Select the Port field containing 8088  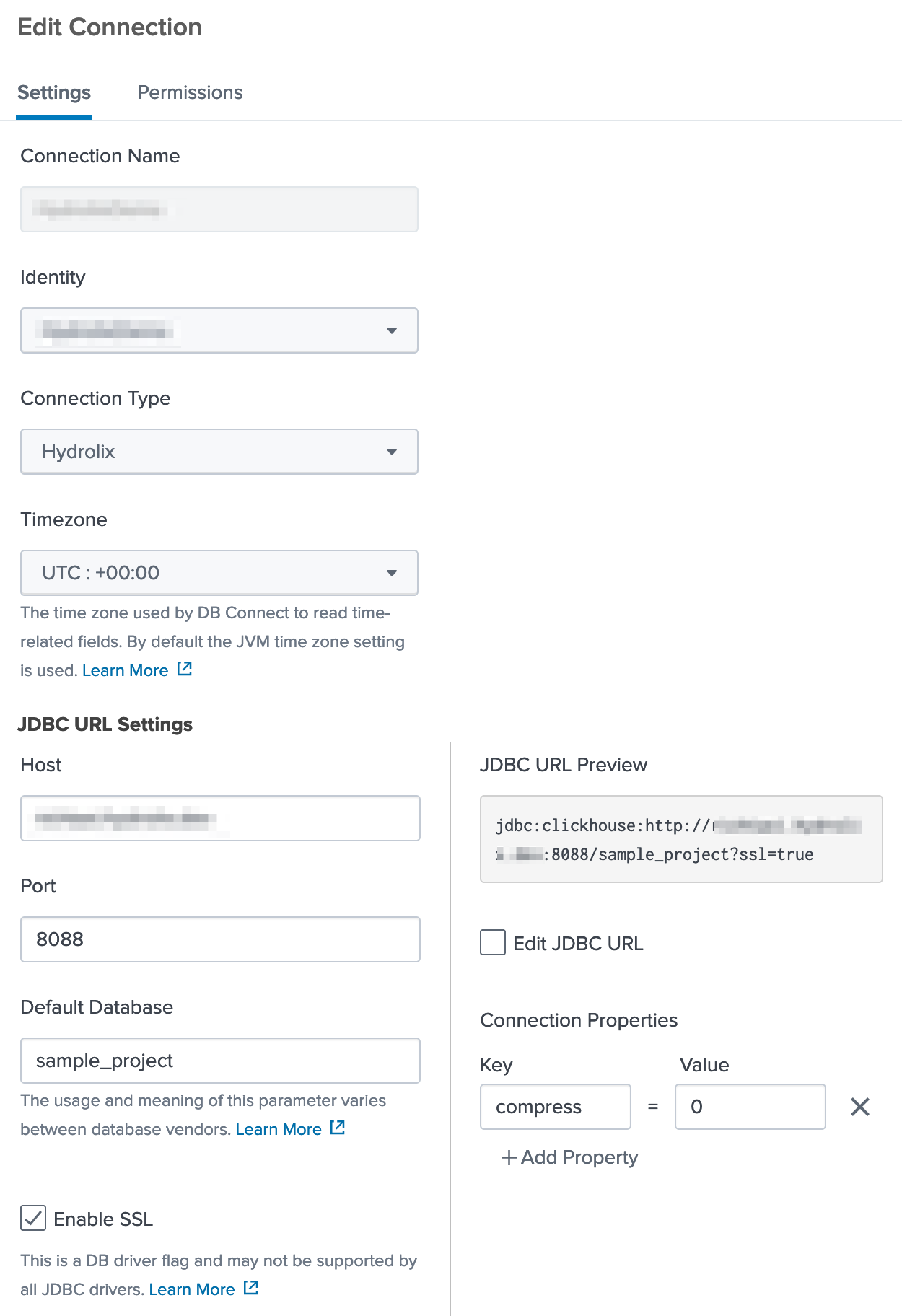point(219,939)
